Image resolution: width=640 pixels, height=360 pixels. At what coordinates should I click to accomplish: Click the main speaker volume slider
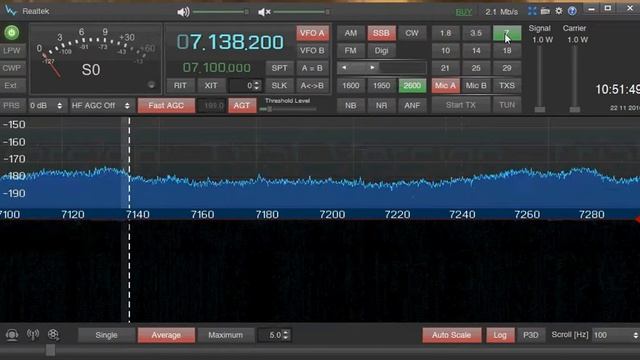point(221,12)
